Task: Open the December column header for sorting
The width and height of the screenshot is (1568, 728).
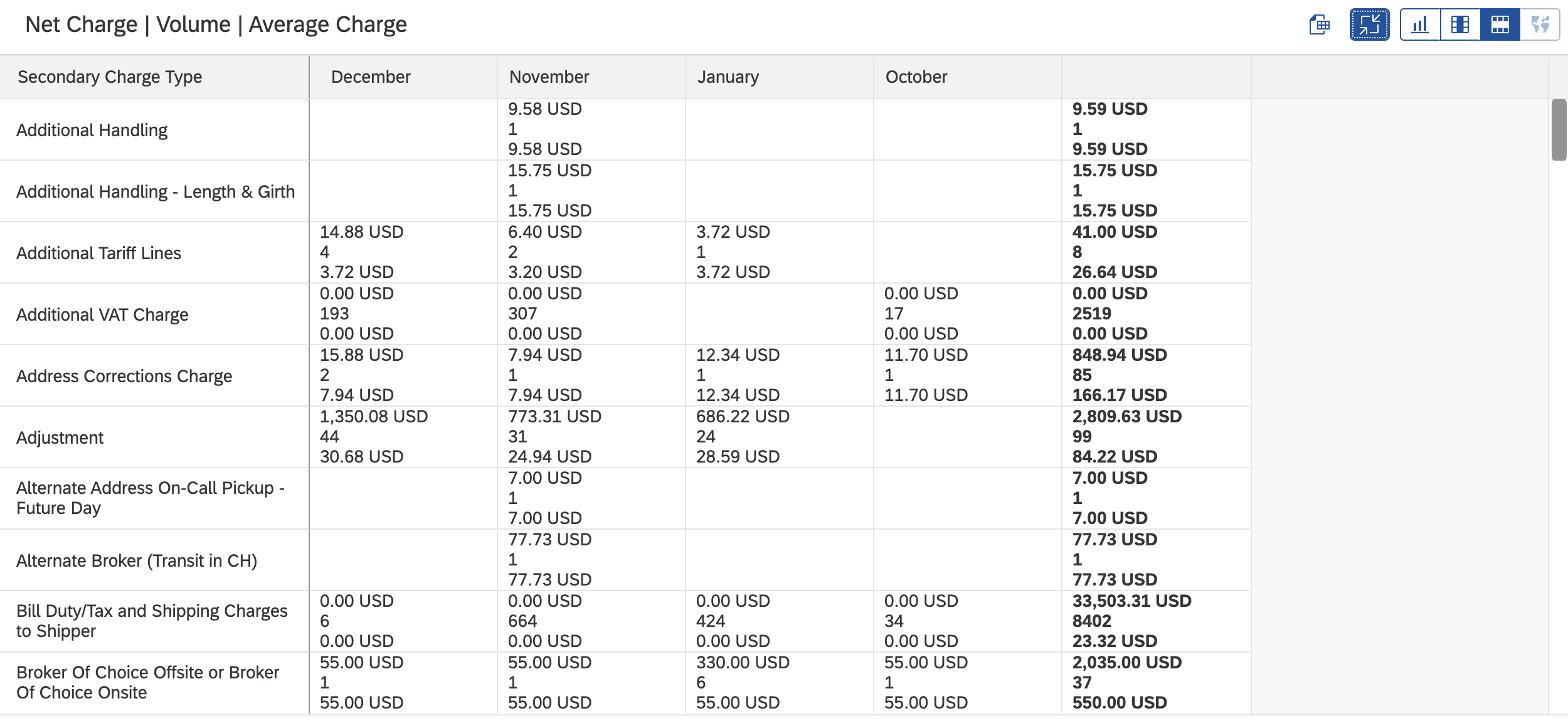Action: point(370,77)
